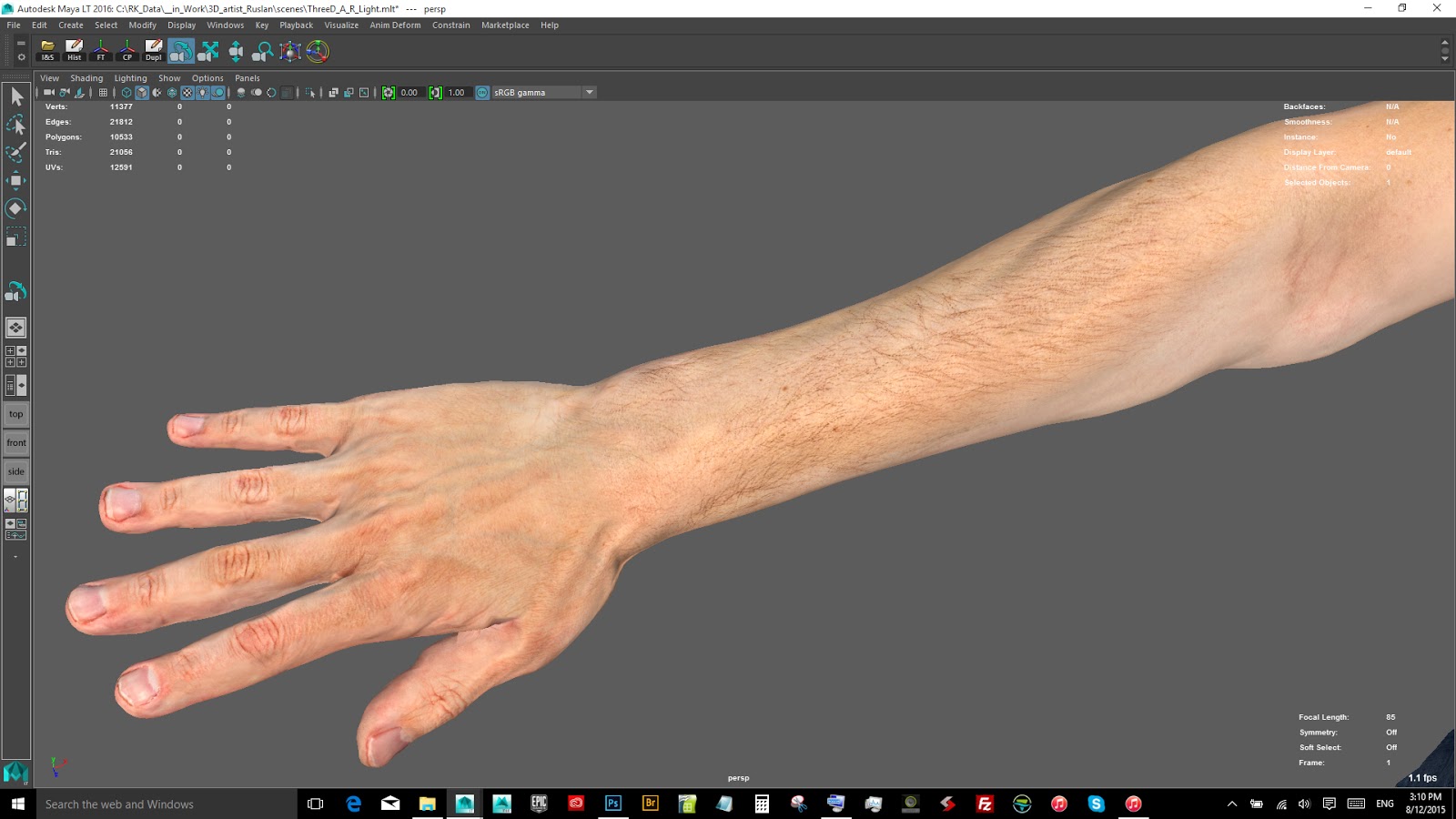Click the Search the web and Windows box
The height and width of the screenshot is (819, 1456).
coord(167,804)
